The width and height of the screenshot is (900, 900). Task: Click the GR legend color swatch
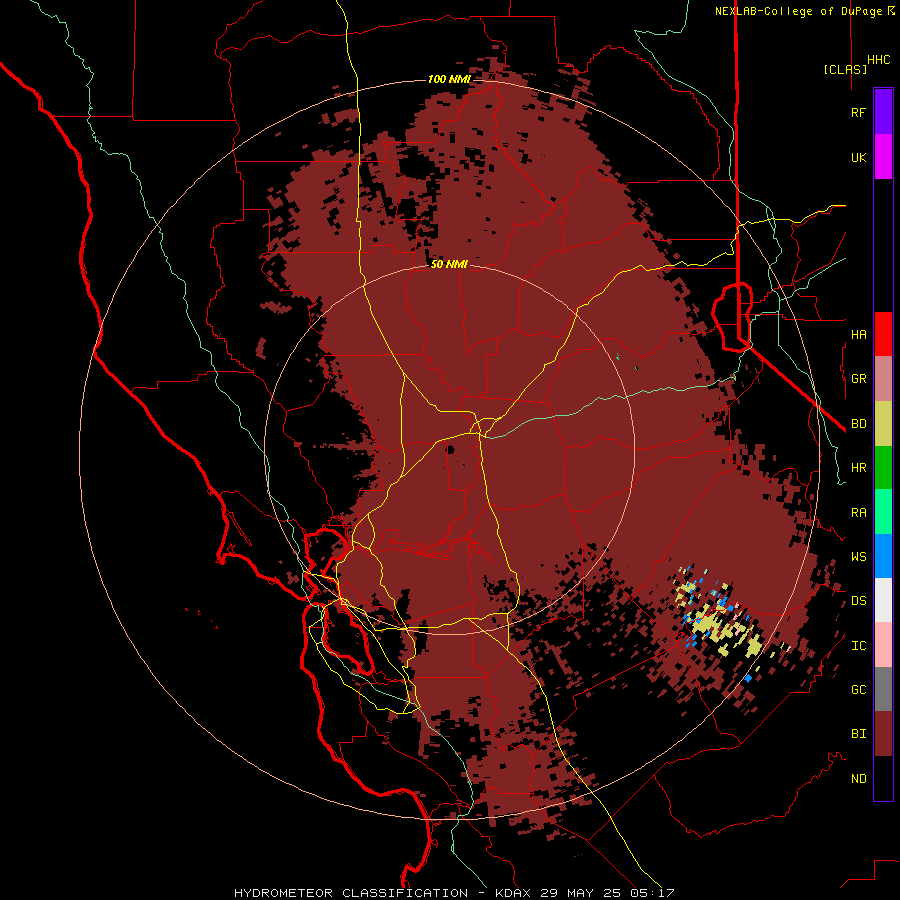(883, 379)
